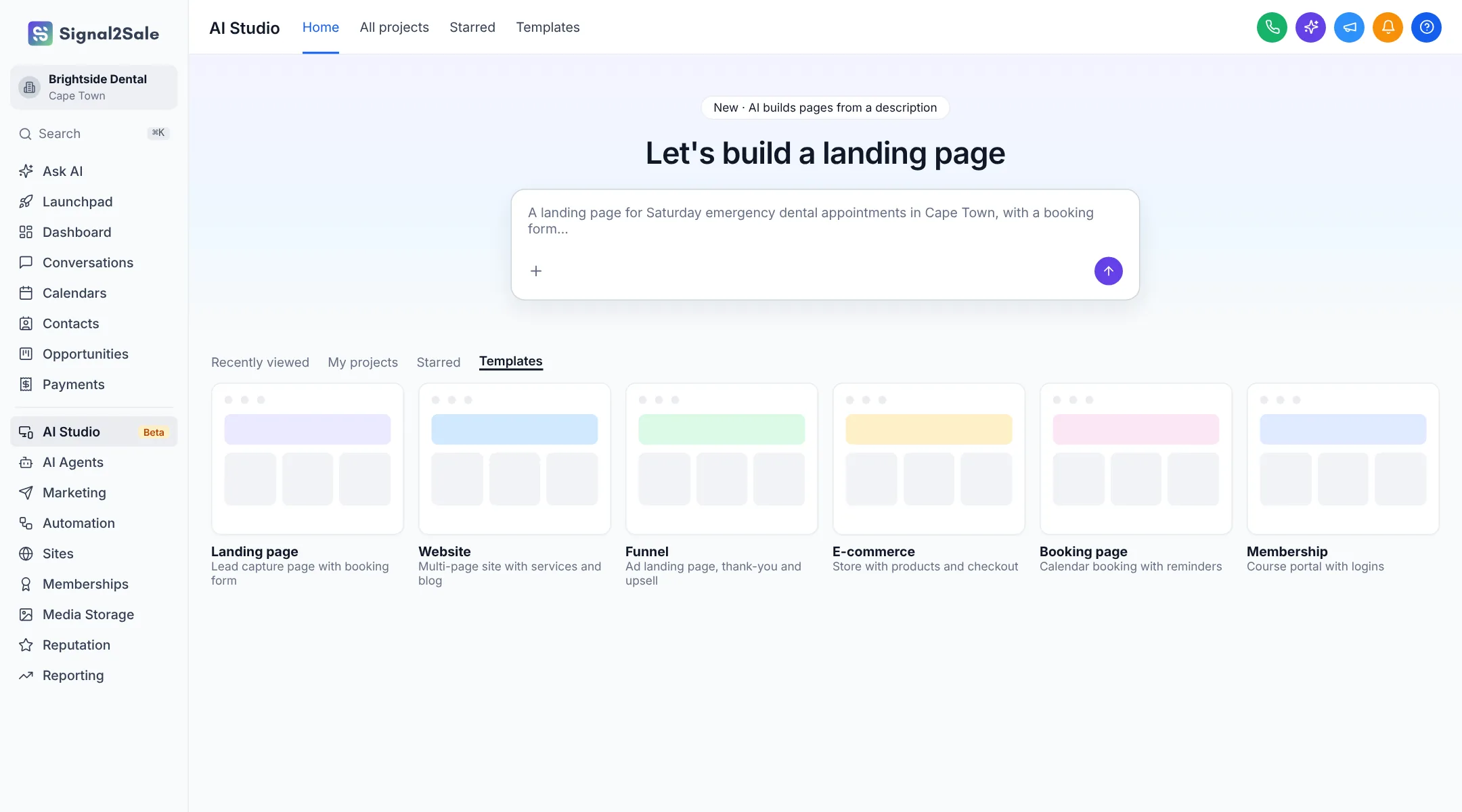Click the sidebar Search field

coord(94,133)
